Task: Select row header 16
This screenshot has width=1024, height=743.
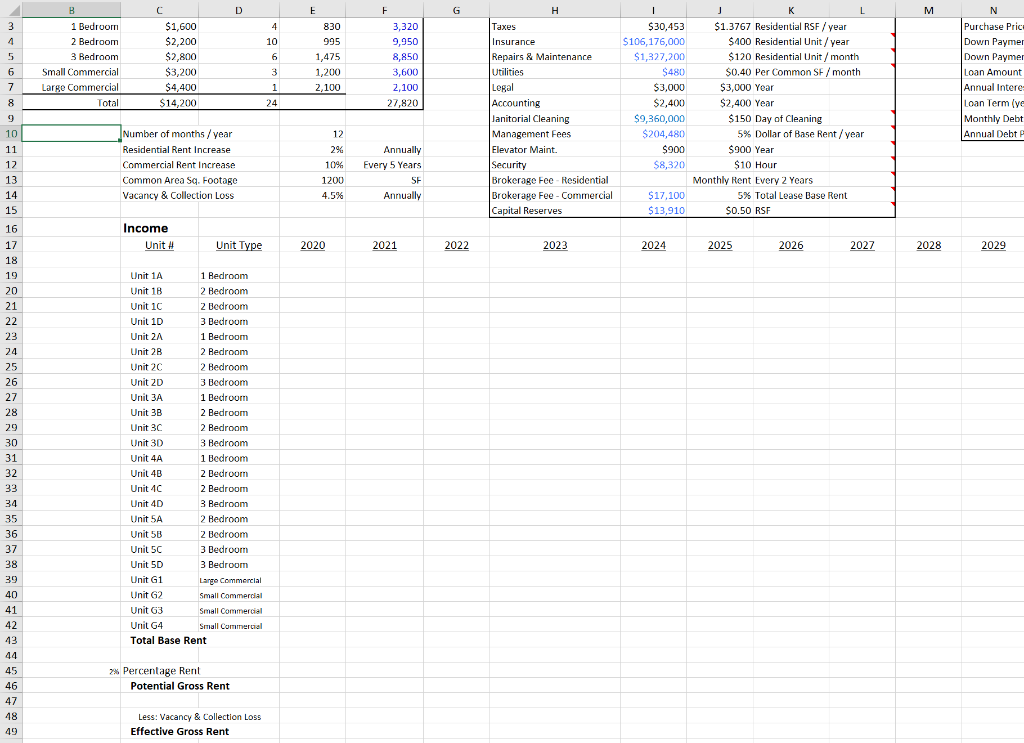Action: tap(11, 229)
